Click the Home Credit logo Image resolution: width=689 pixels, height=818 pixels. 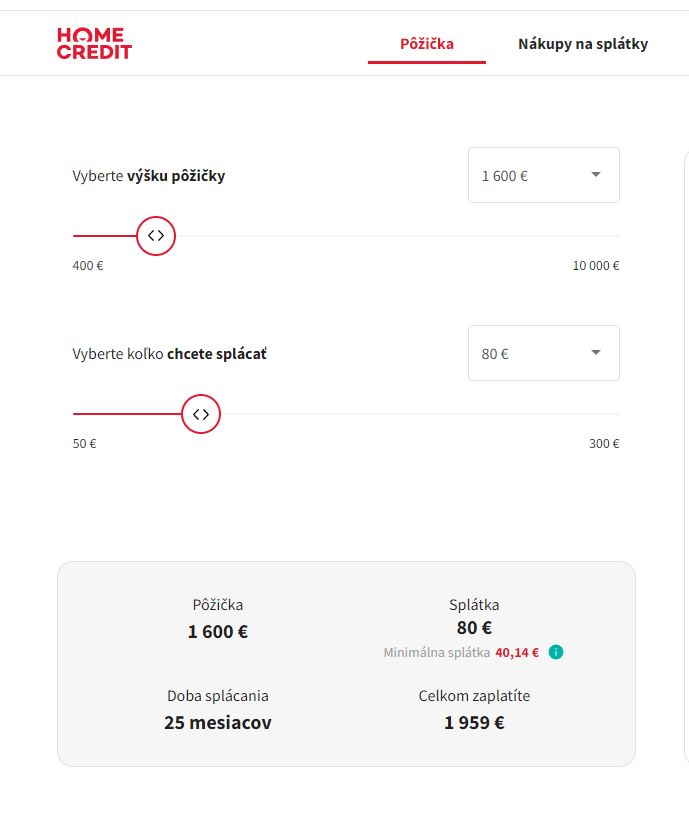click(94, 44)
